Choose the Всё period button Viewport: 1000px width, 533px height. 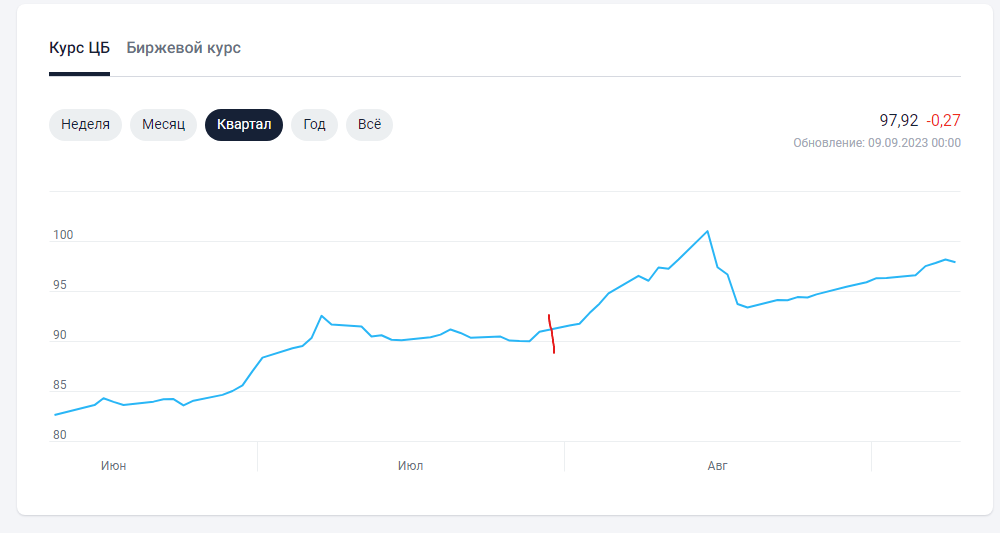369,124
